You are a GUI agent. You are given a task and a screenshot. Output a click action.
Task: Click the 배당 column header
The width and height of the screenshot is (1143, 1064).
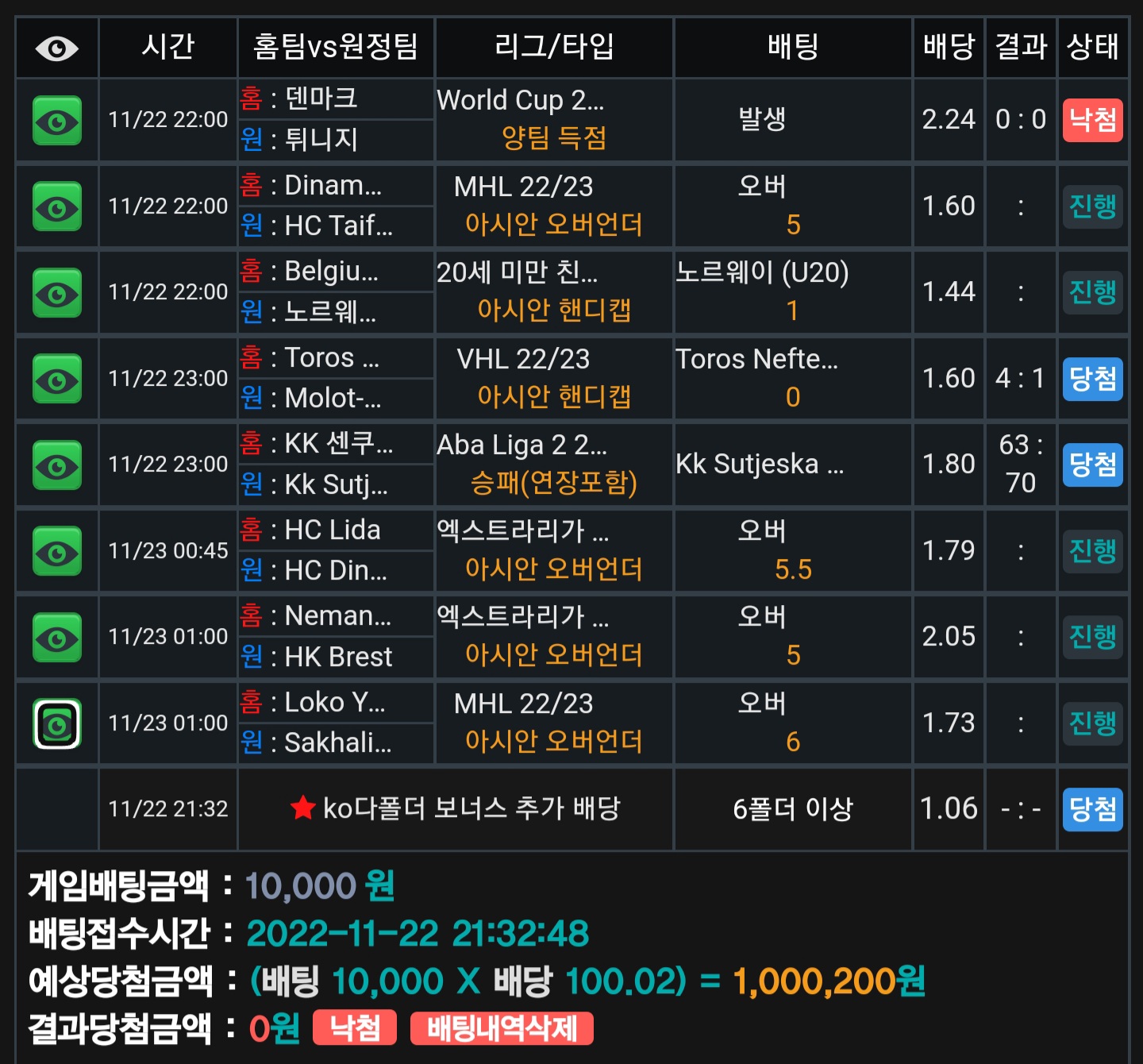pyautogui.click(x=949, y=47)
